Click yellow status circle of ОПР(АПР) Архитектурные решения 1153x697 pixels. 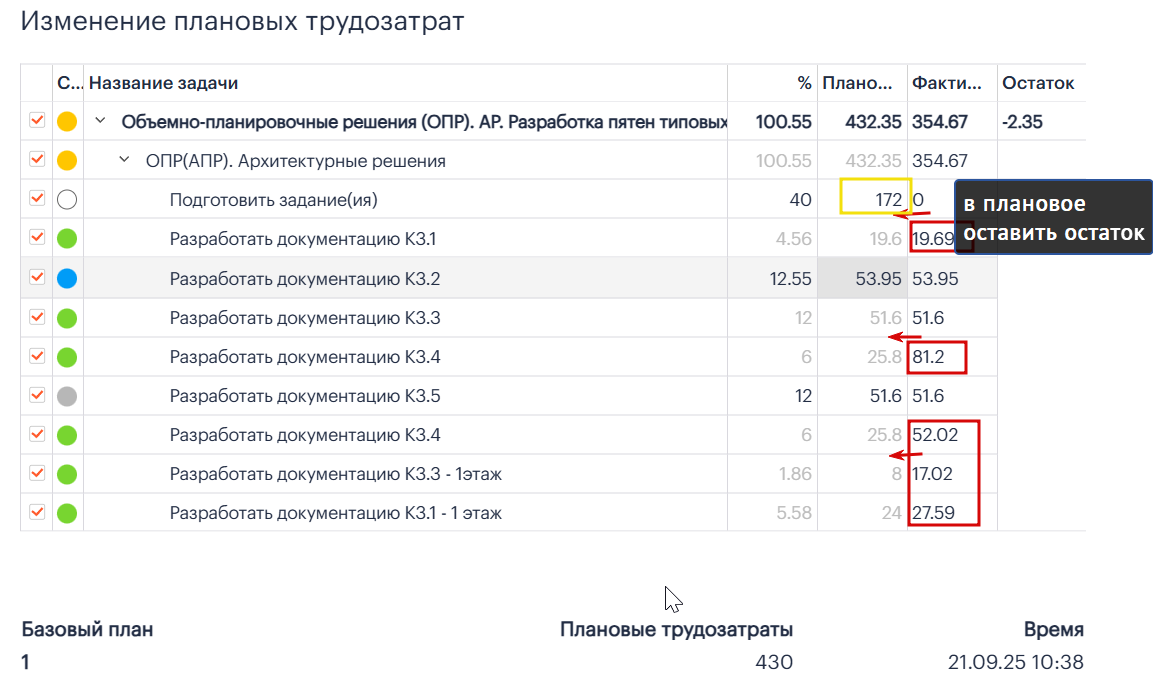click(x=67, y=160)
